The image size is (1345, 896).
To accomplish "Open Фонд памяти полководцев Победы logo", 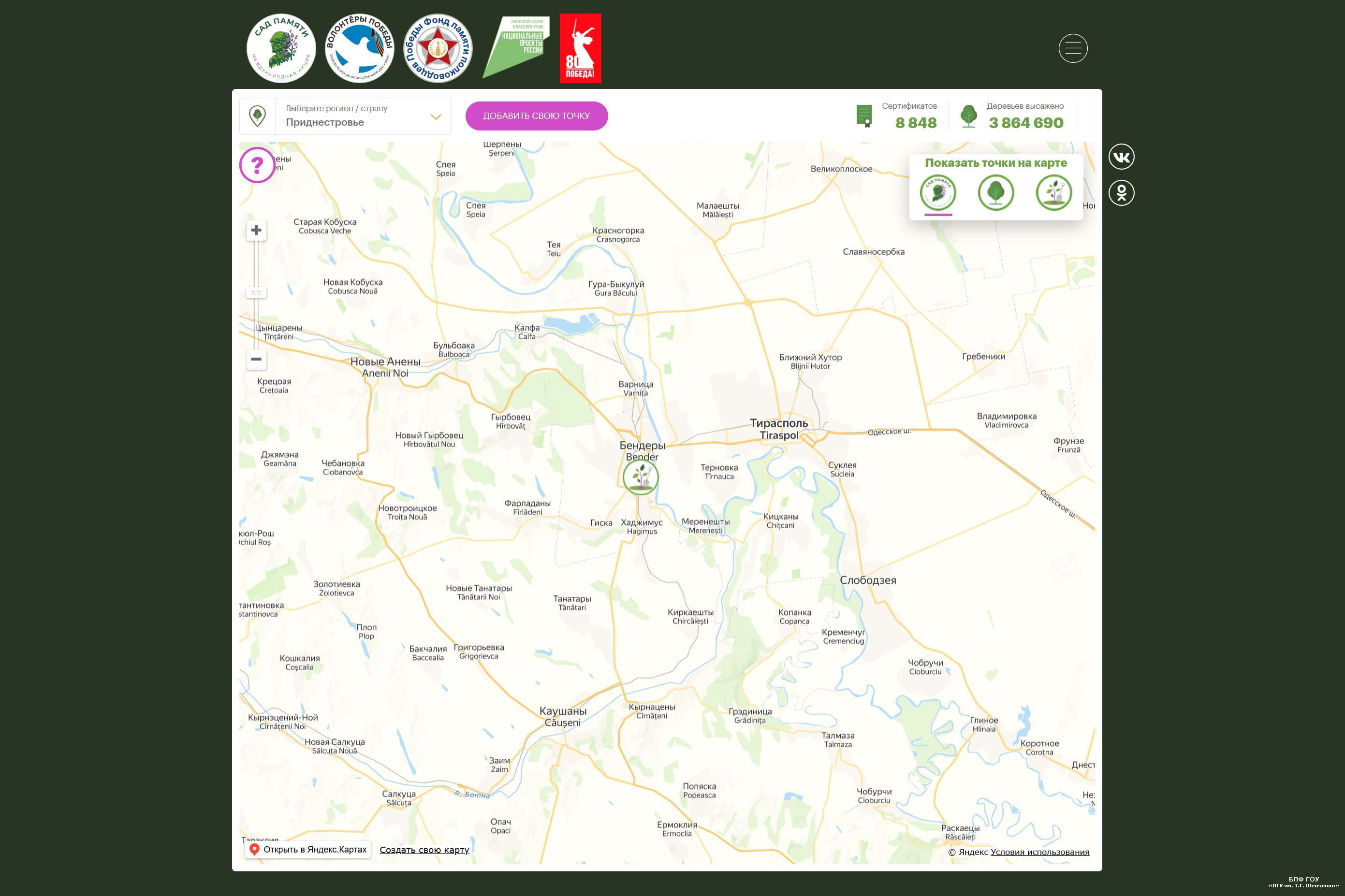I will [438, 49].
